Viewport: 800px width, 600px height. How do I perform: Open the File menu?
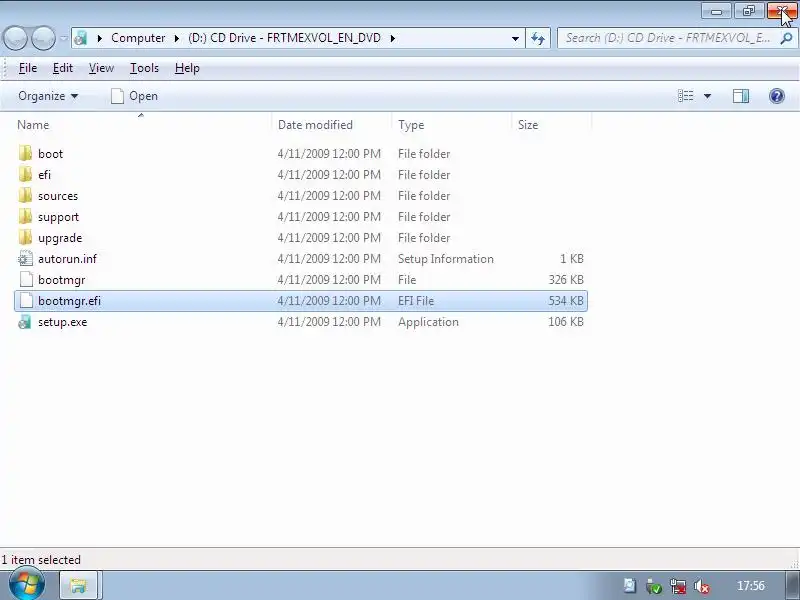[28, 68]
